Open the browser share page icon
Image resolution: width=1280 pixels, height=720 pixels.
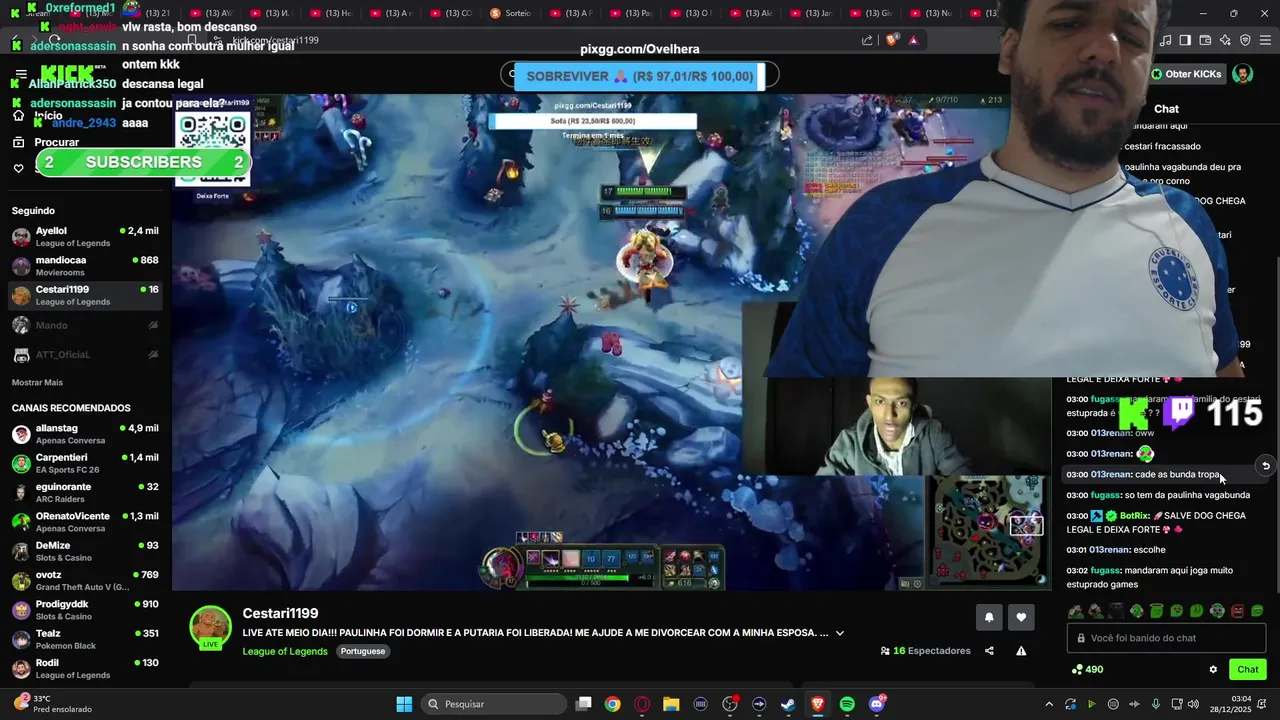pyautogui.click(x=867, y=40)
